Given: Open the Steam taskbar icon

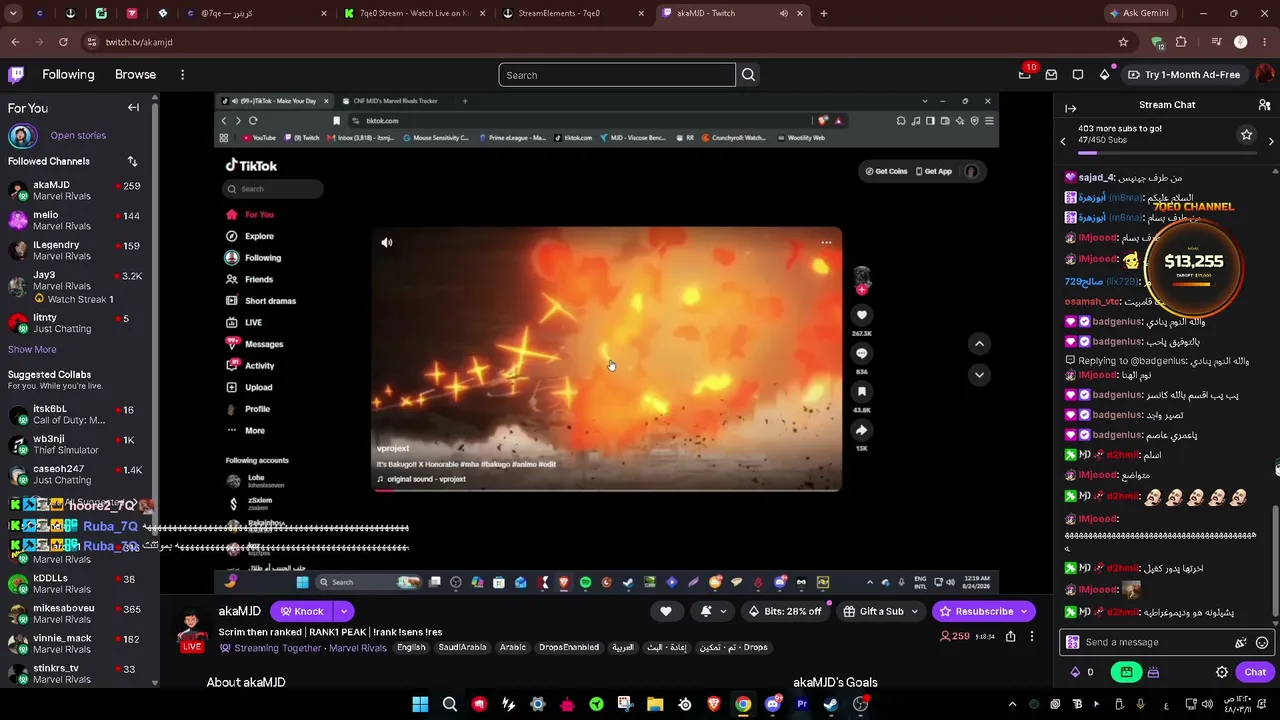Looking at the screenshot, I should pyautogui.click(x=831, y=704).
